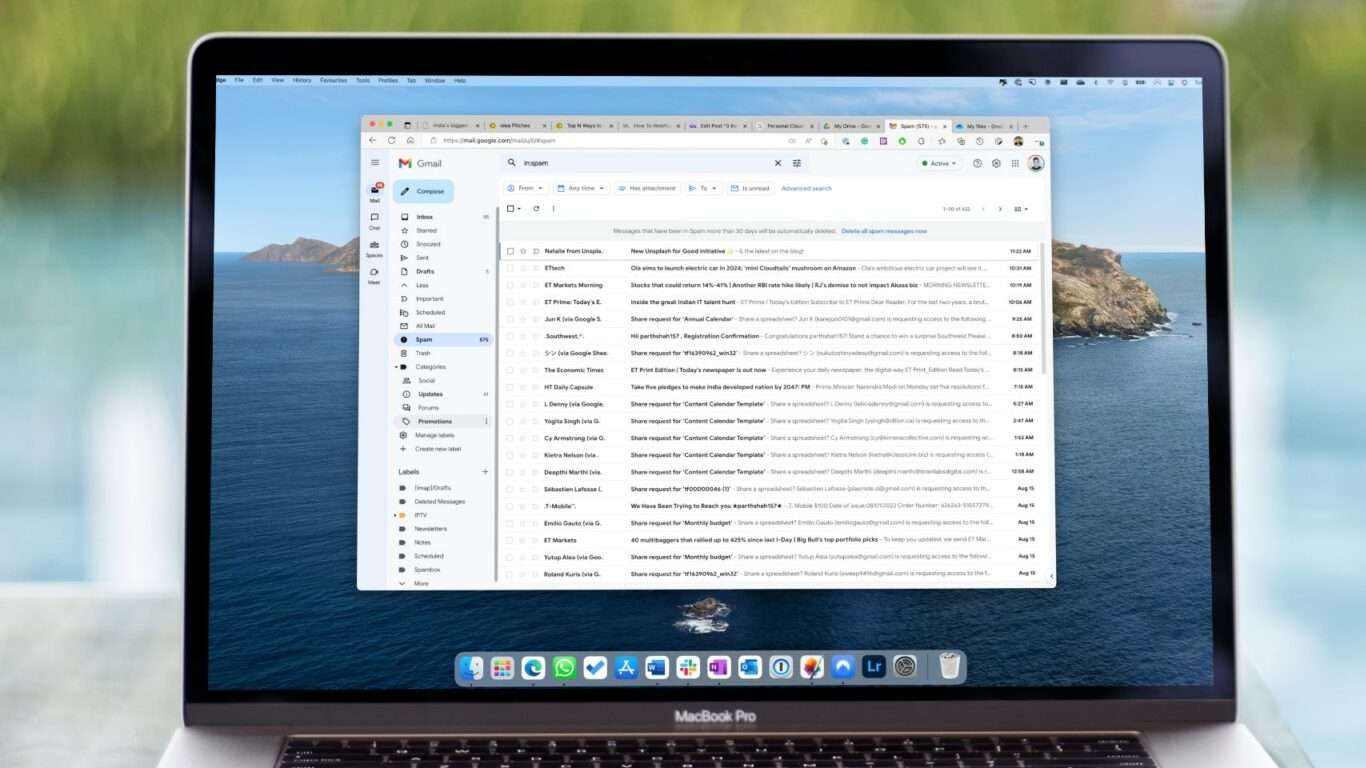Tick the checkbox for Natalie from Unsplash email
This screenshot has width=1366, height=768.
(510, 251)
